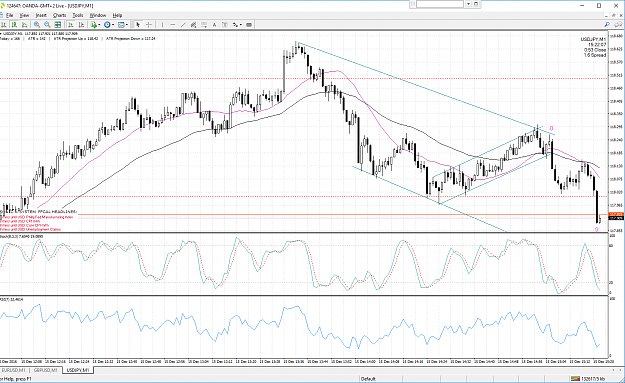Open the chat bubbles icon
The image size is (625, 383).
tap(618, 25)
